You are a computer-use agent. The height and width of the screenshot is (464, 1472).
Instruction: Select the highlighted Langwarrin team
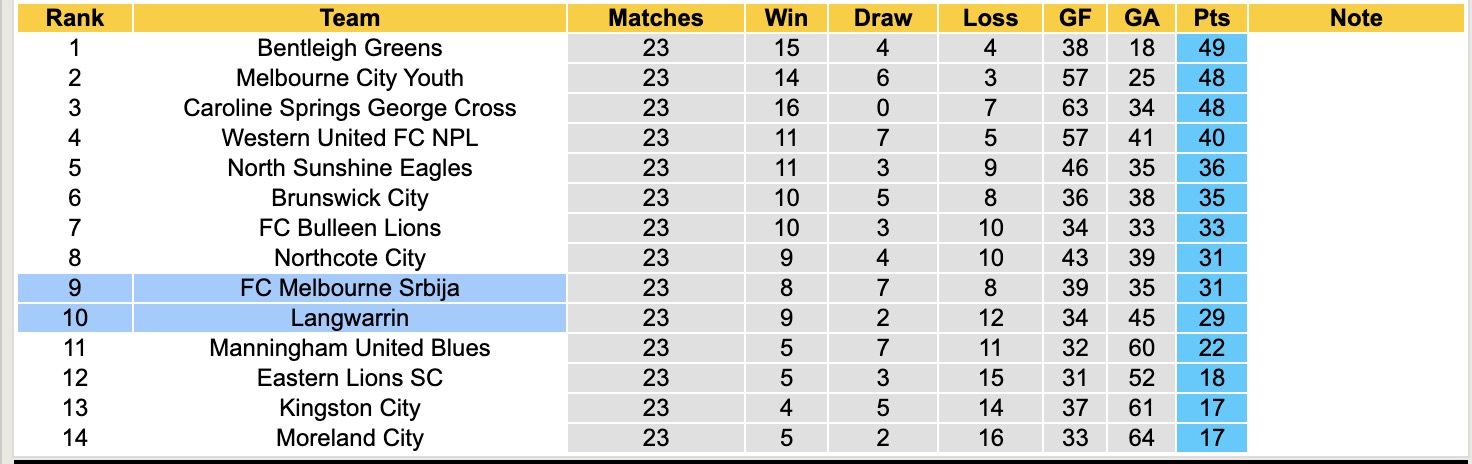point(349,318)
